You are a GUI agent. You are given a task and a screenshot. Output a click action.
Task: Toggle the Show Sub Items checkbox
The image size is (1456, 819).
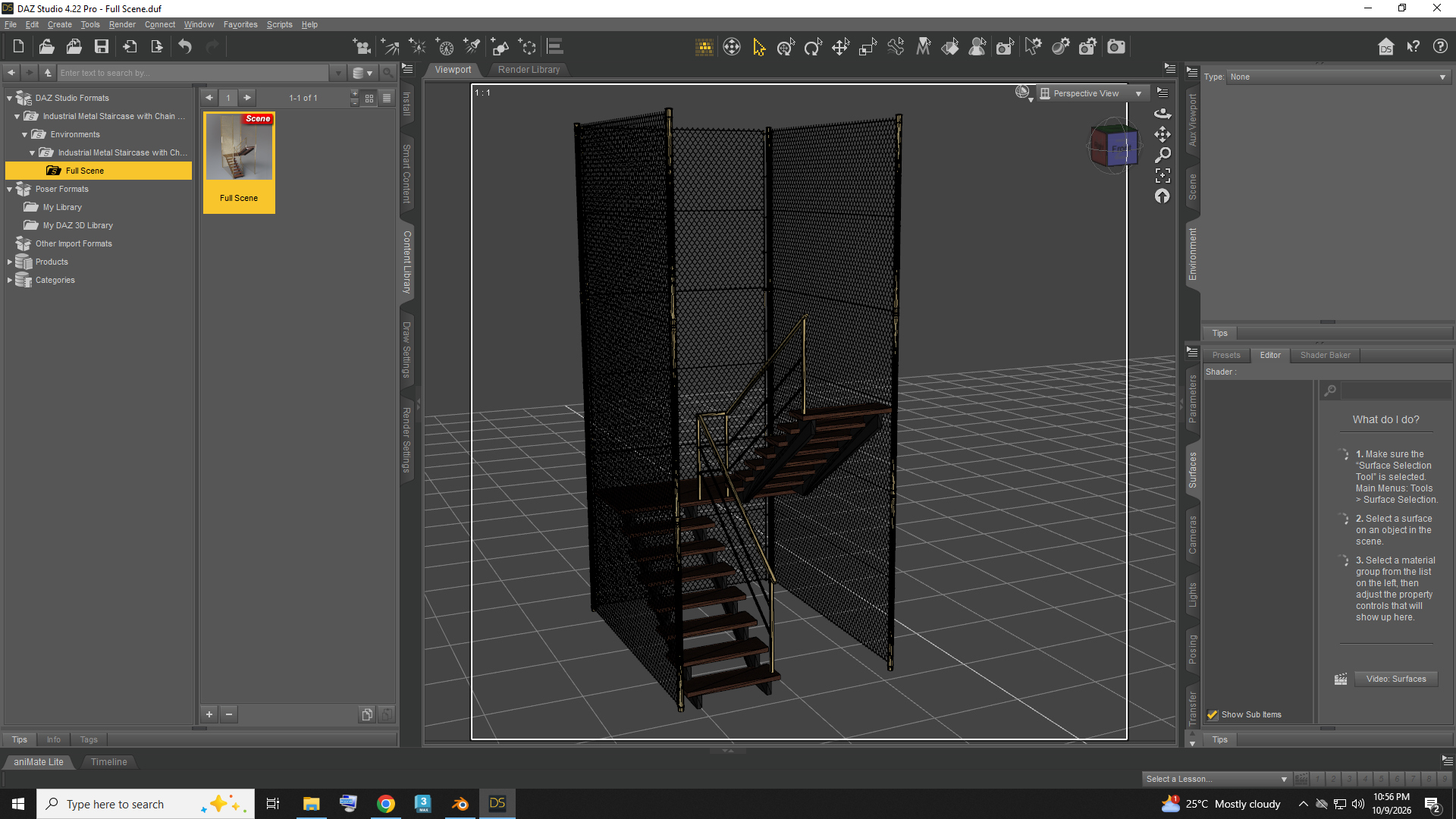click(1213, 714)
